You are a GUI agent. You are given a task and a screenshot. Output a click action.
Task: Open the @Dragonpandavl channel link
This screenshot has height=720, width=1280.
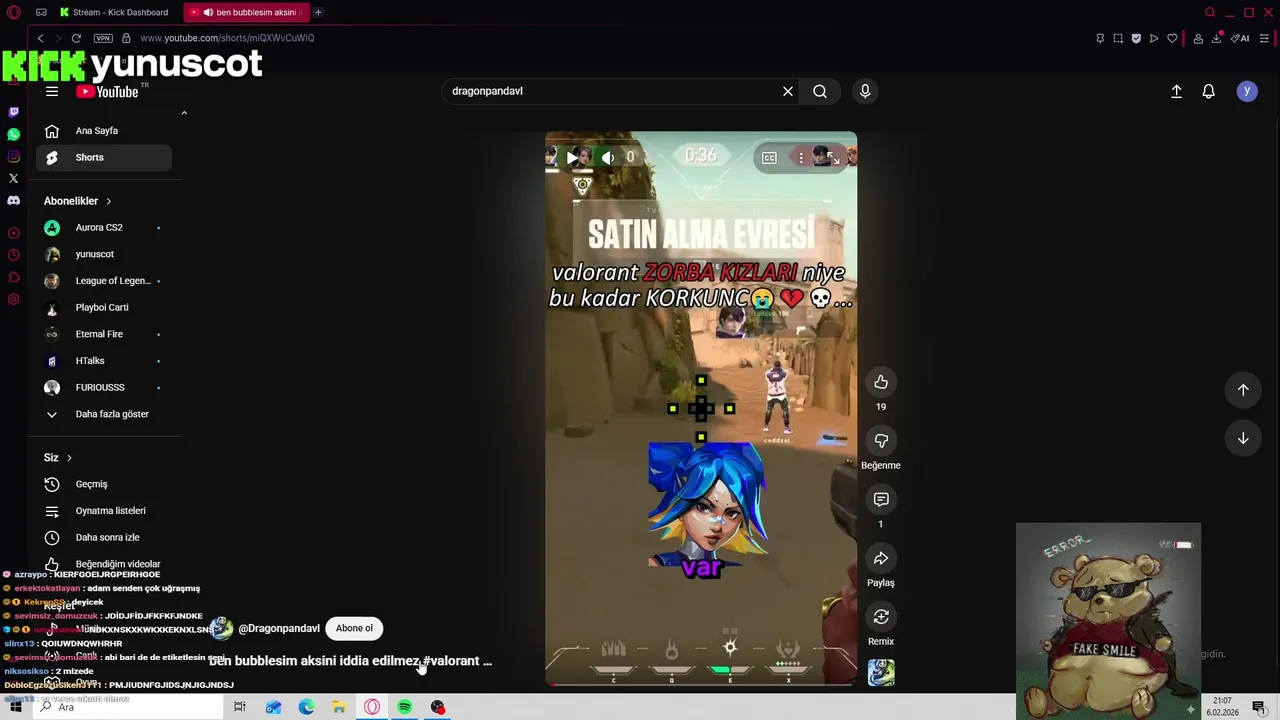pyautogui.click(x=279, y=628)
